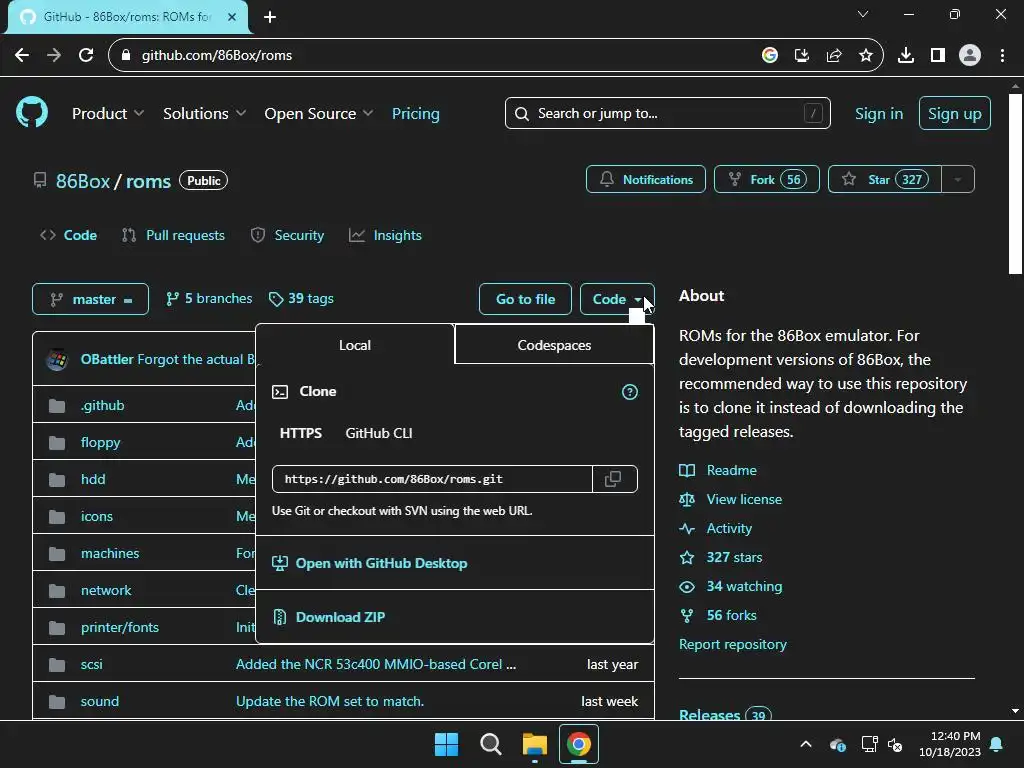Expand the Open Source menu

point(319,114)
